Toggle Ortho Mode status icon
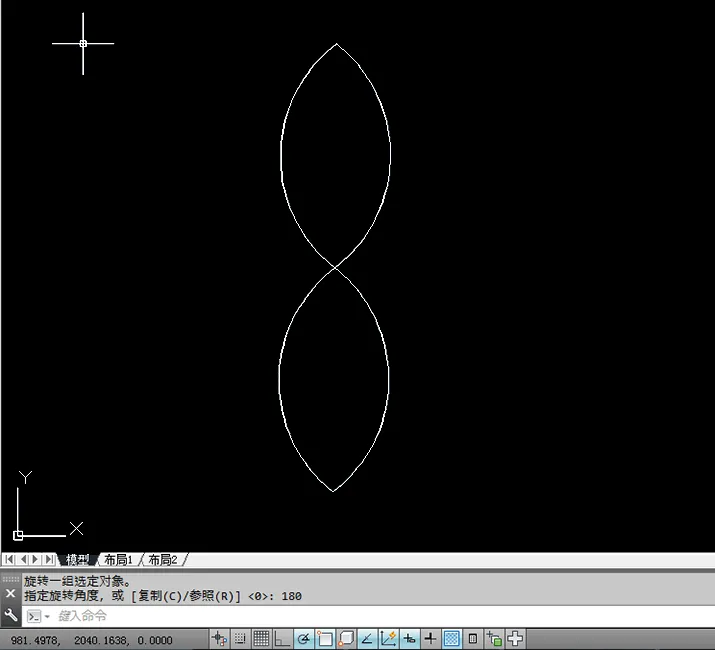 click(x=282, y=639)
